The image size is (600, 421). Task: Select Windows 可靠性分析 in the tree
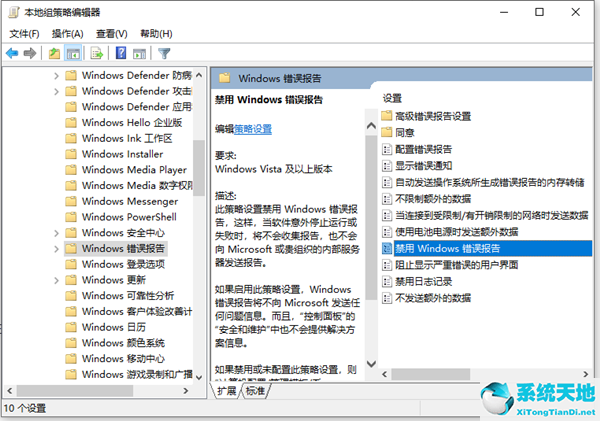[128, 295]
